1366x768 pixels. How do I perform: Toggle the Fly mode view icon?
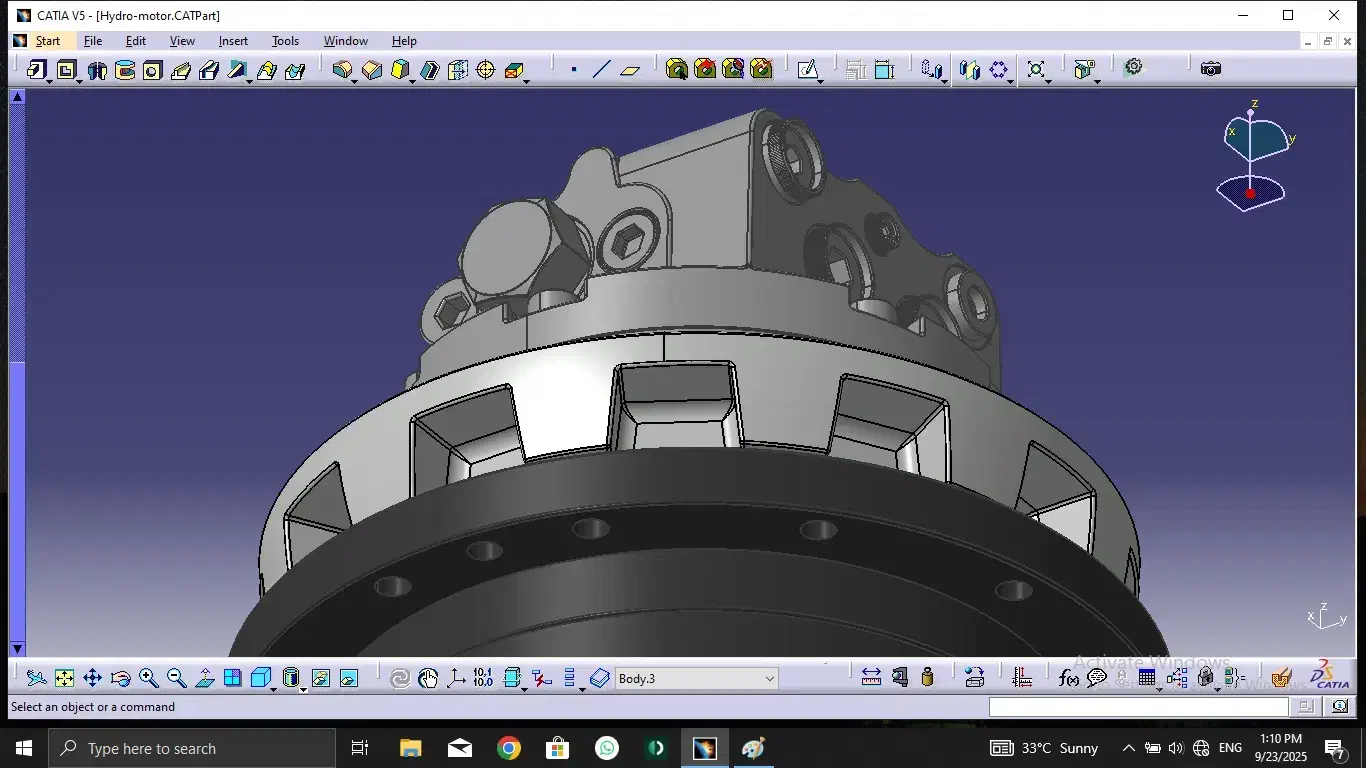[x=36, y=678]
